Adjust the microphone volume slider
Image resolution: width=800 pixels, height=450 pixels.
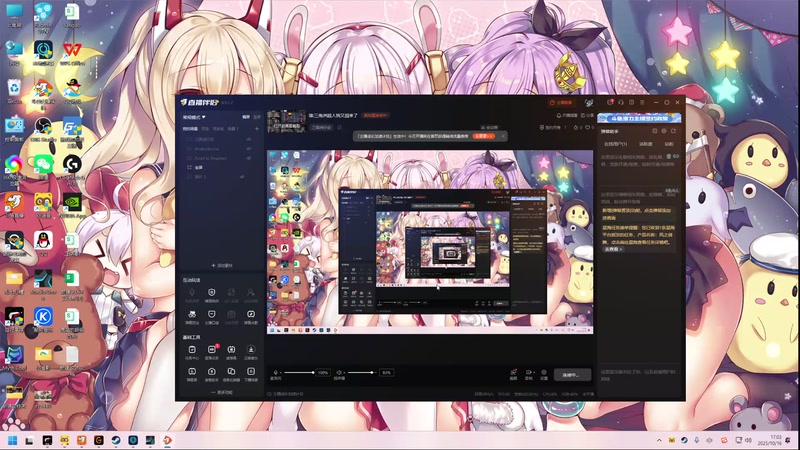(299, 372)
